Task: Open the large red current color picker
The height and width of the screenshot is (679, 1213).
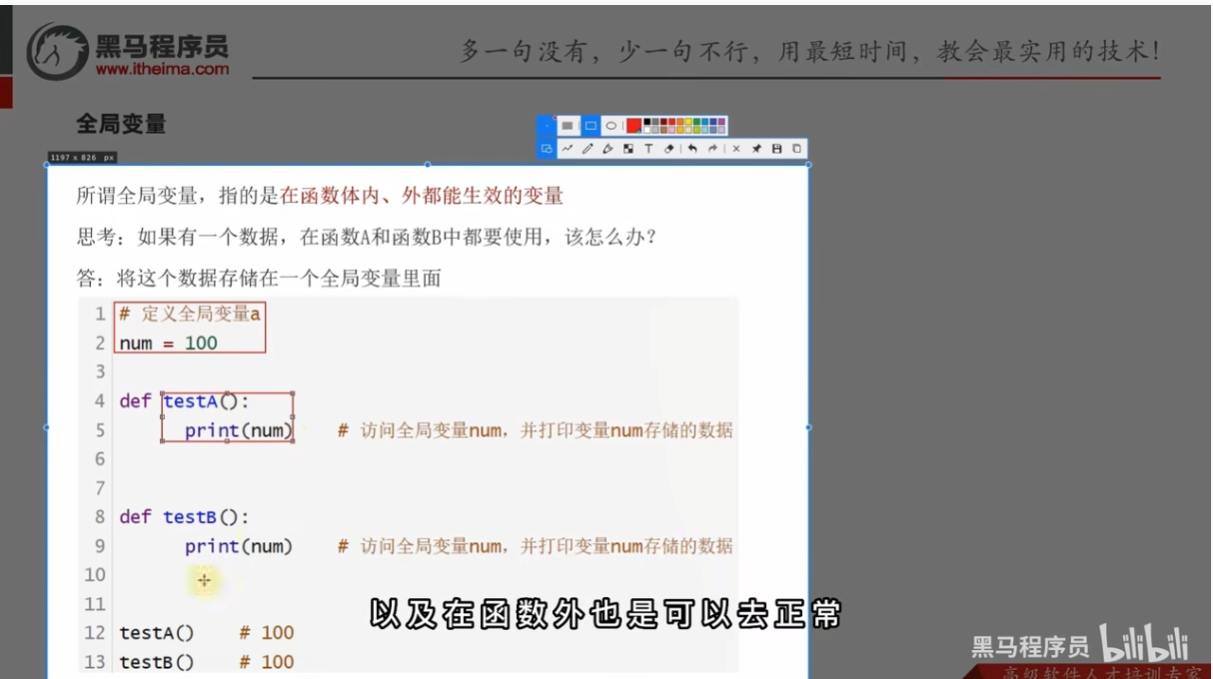Action: [634, 126]
